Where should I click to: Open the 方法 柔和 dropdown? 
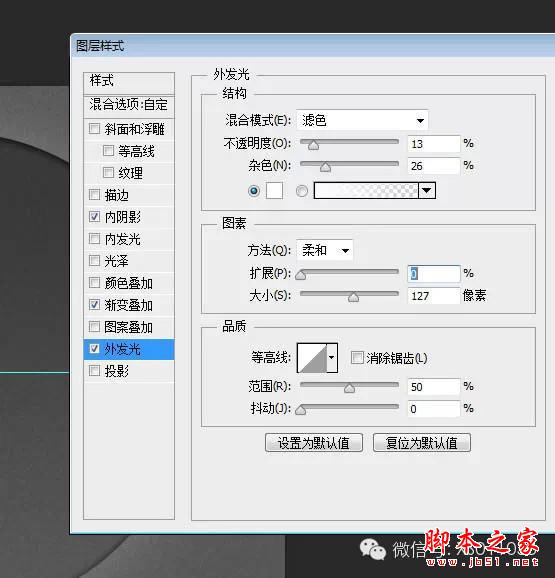coord(325,250)
